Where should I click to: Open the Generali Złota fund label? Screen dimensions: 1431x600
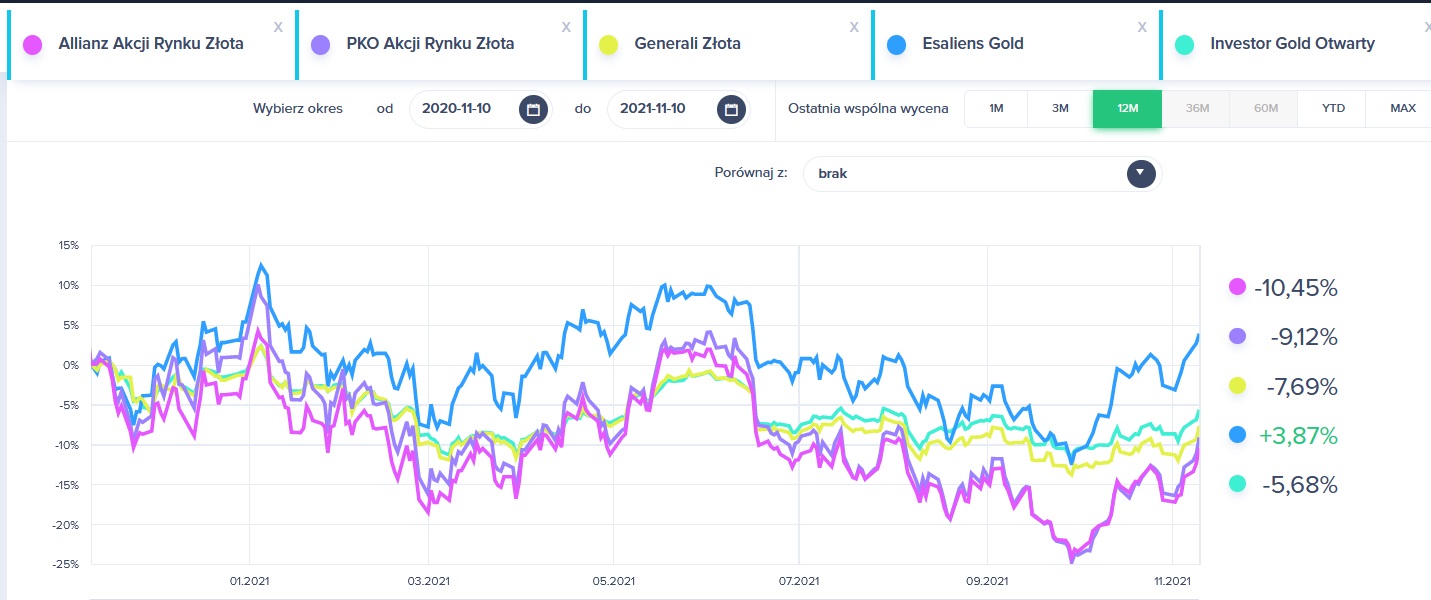pyautogui.click(x=687, y=44)
